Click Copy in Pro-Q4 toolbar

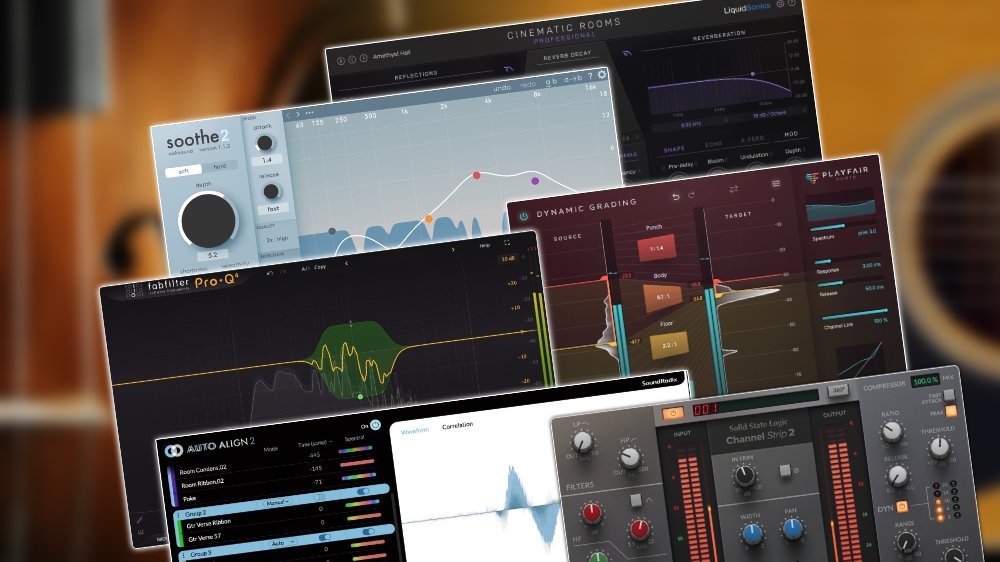coord(320,267)
